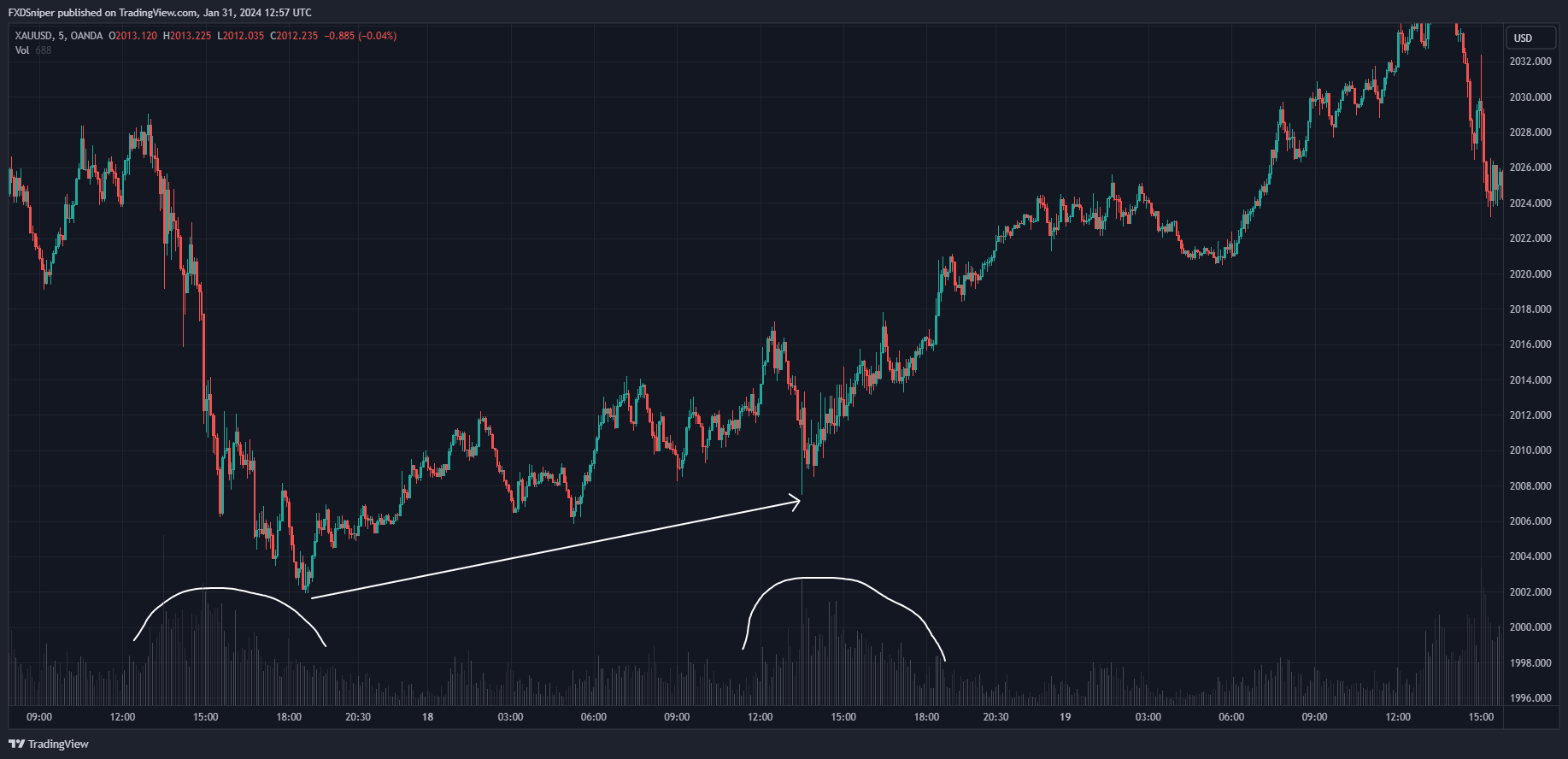The width and height of the screenshot is (1568, 759).
Task: Click the change value −0.885 (−0.04%)
Action: (361, 36)
